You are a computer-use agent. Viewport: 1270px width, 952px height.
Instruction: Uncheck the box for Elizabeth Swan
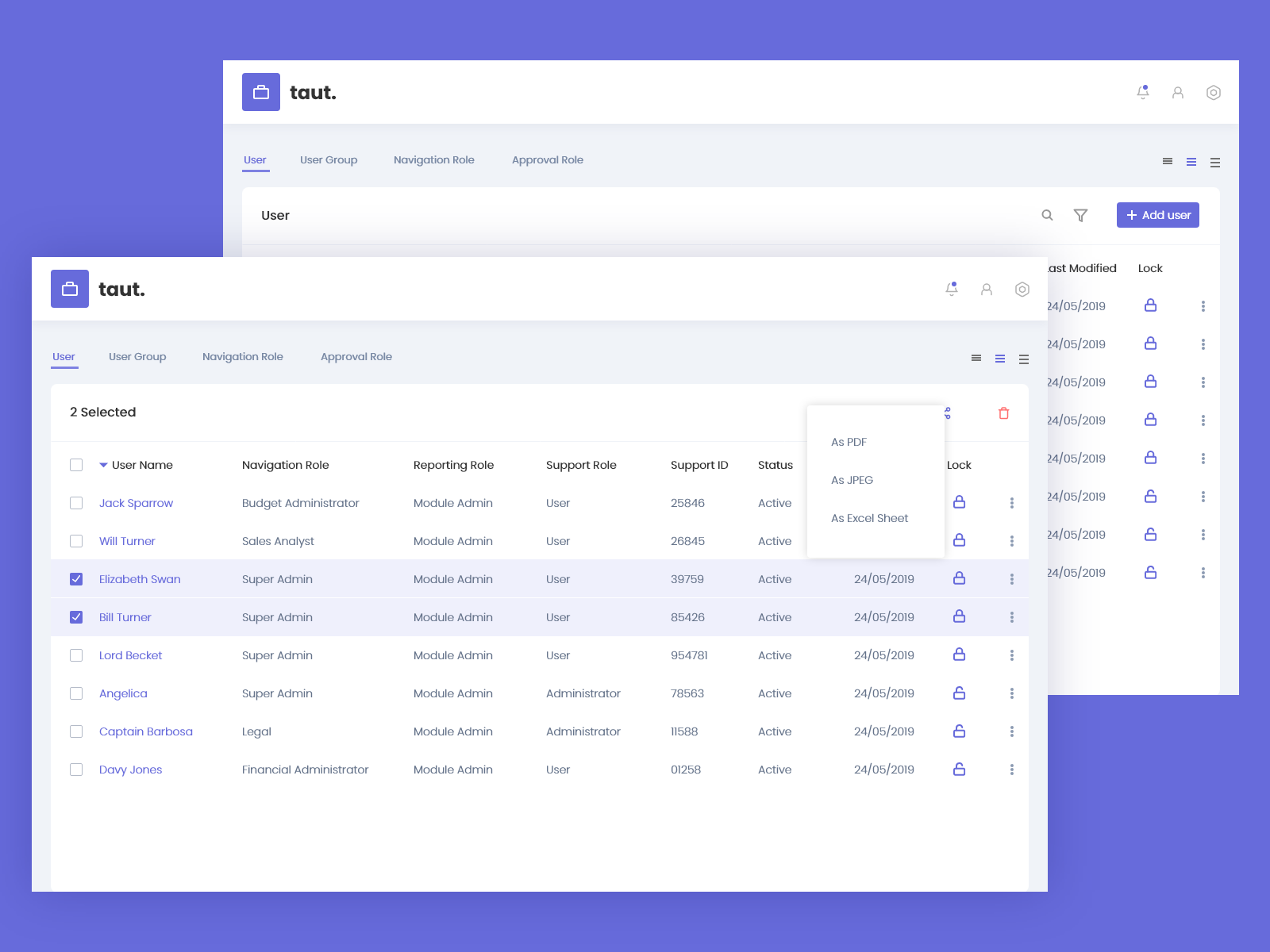point(76,579)
